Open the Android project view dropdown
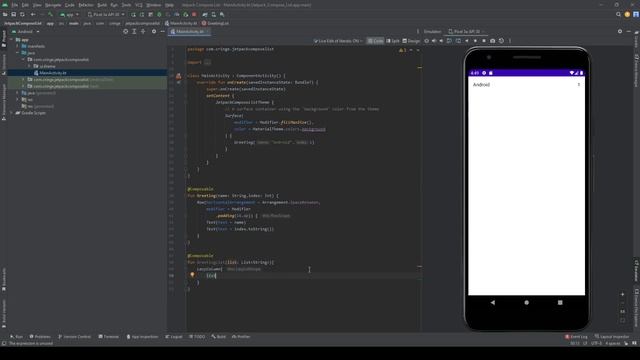This screenshot has width=640, height=360. coord(25,31)
